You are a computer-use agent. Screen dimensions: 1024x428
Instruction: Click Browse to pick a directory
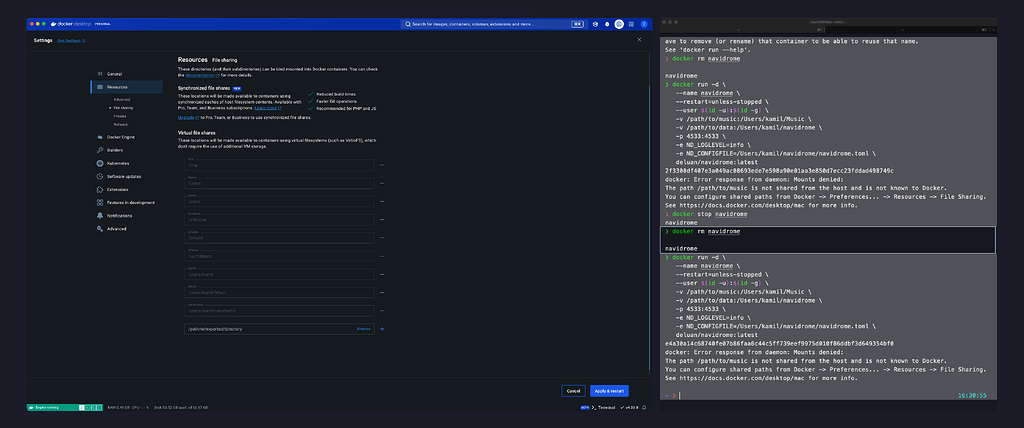pyautogui.click(x=363, y=328)
